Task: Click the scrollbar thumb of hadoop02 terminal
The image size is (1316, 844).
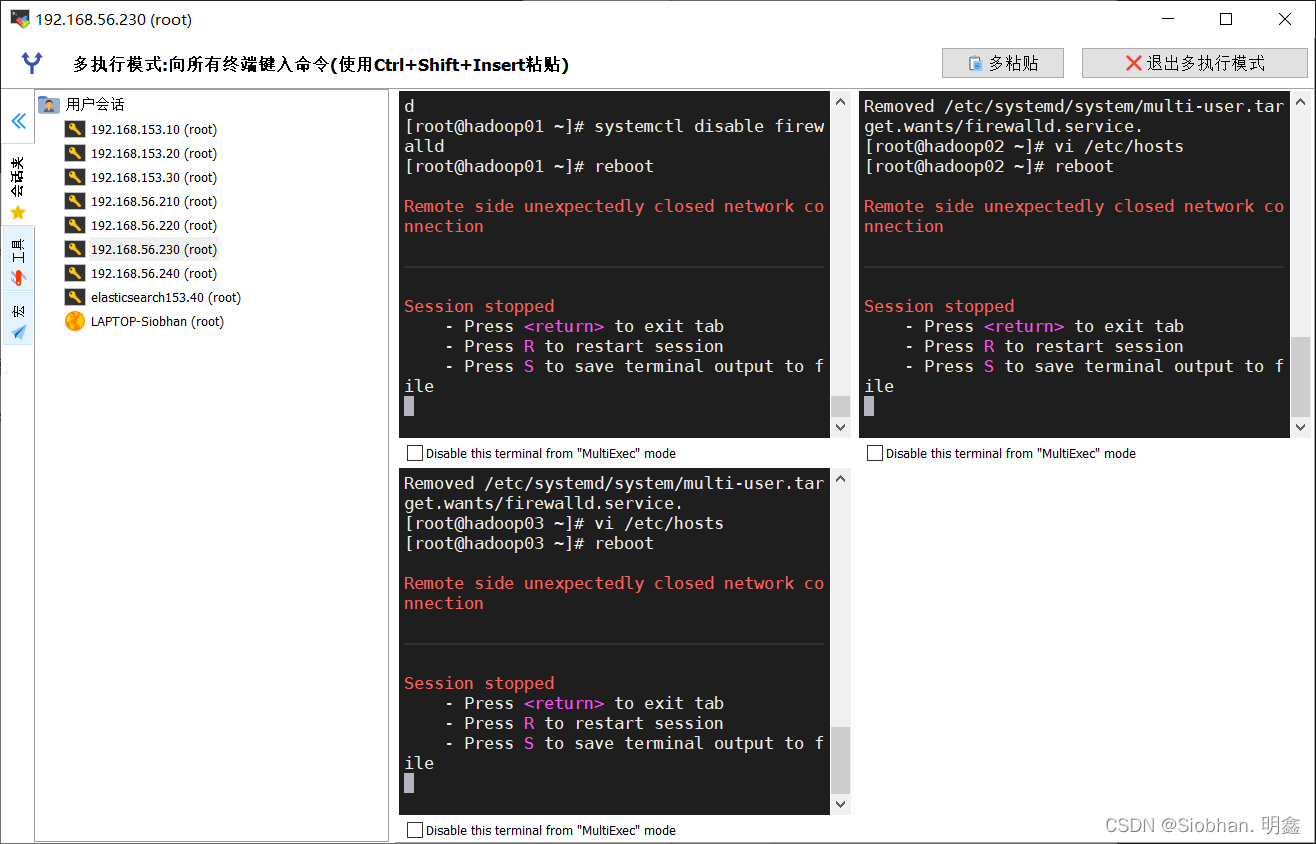Action: [1300, 376]
